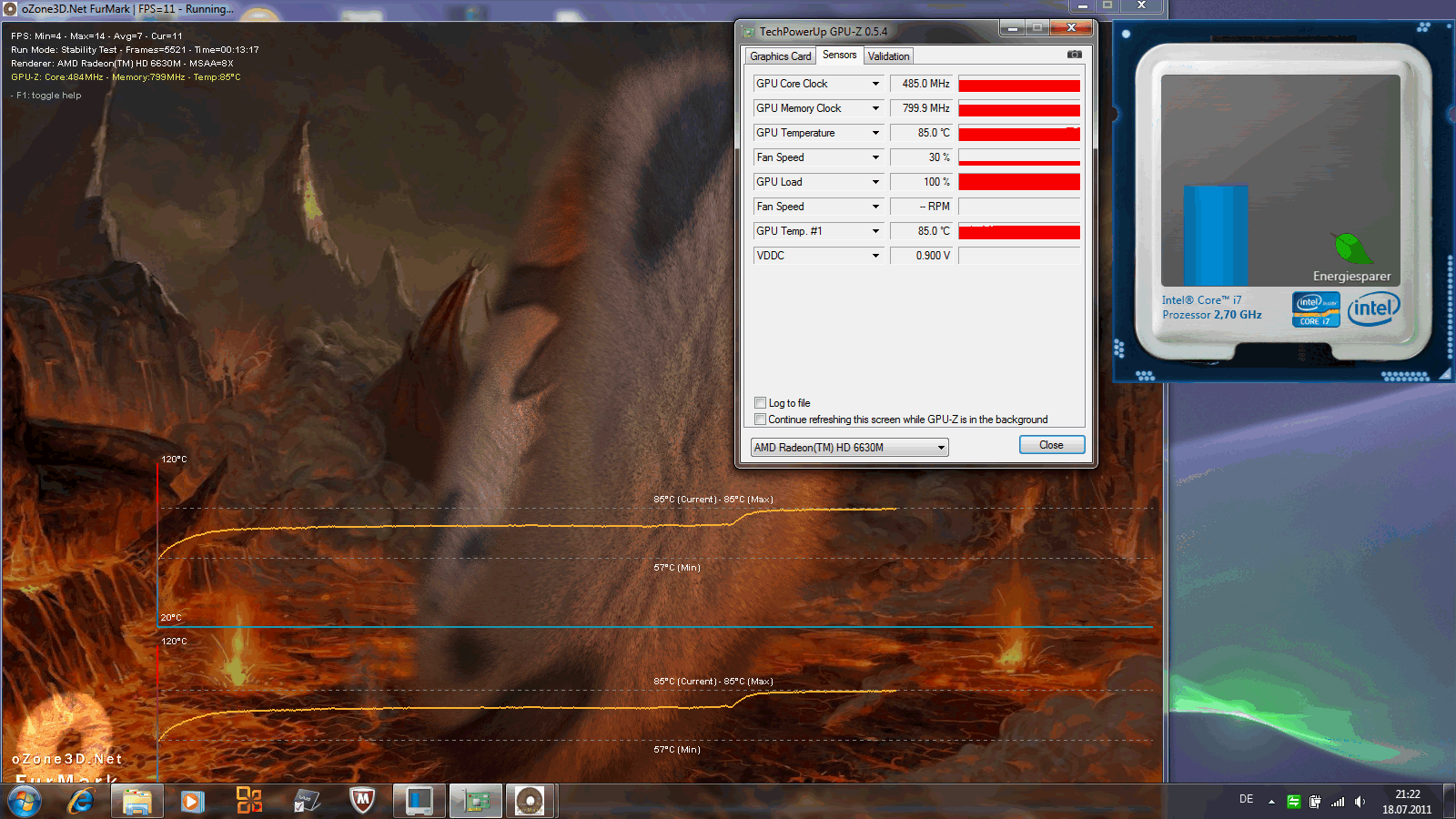Click the Intel Core i7 inside badge

tap(1316, 308)
